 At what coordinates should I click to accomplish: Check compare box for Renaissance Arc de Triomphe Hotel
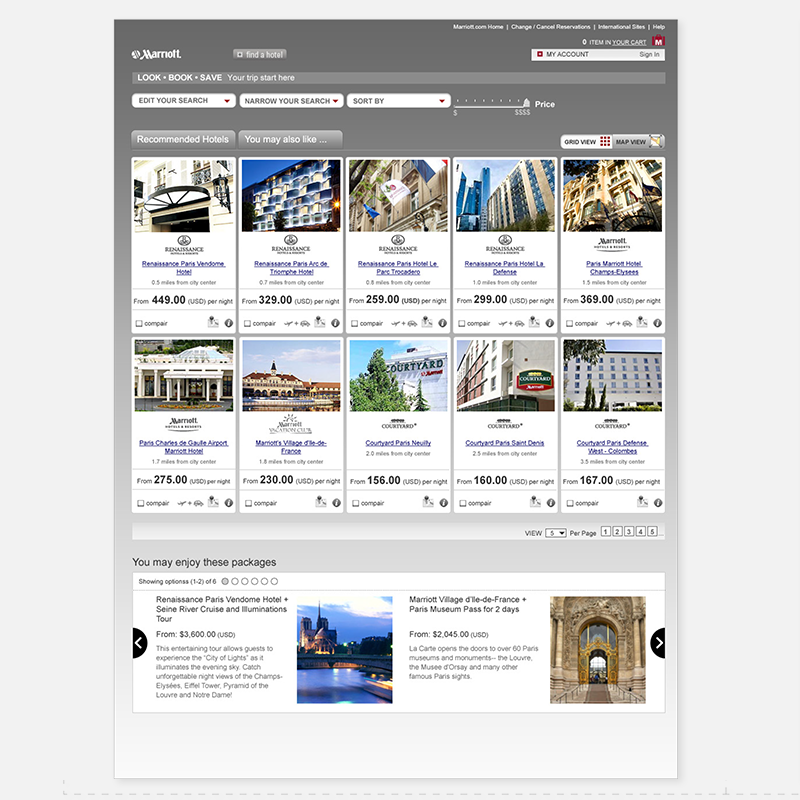[247, 323]
